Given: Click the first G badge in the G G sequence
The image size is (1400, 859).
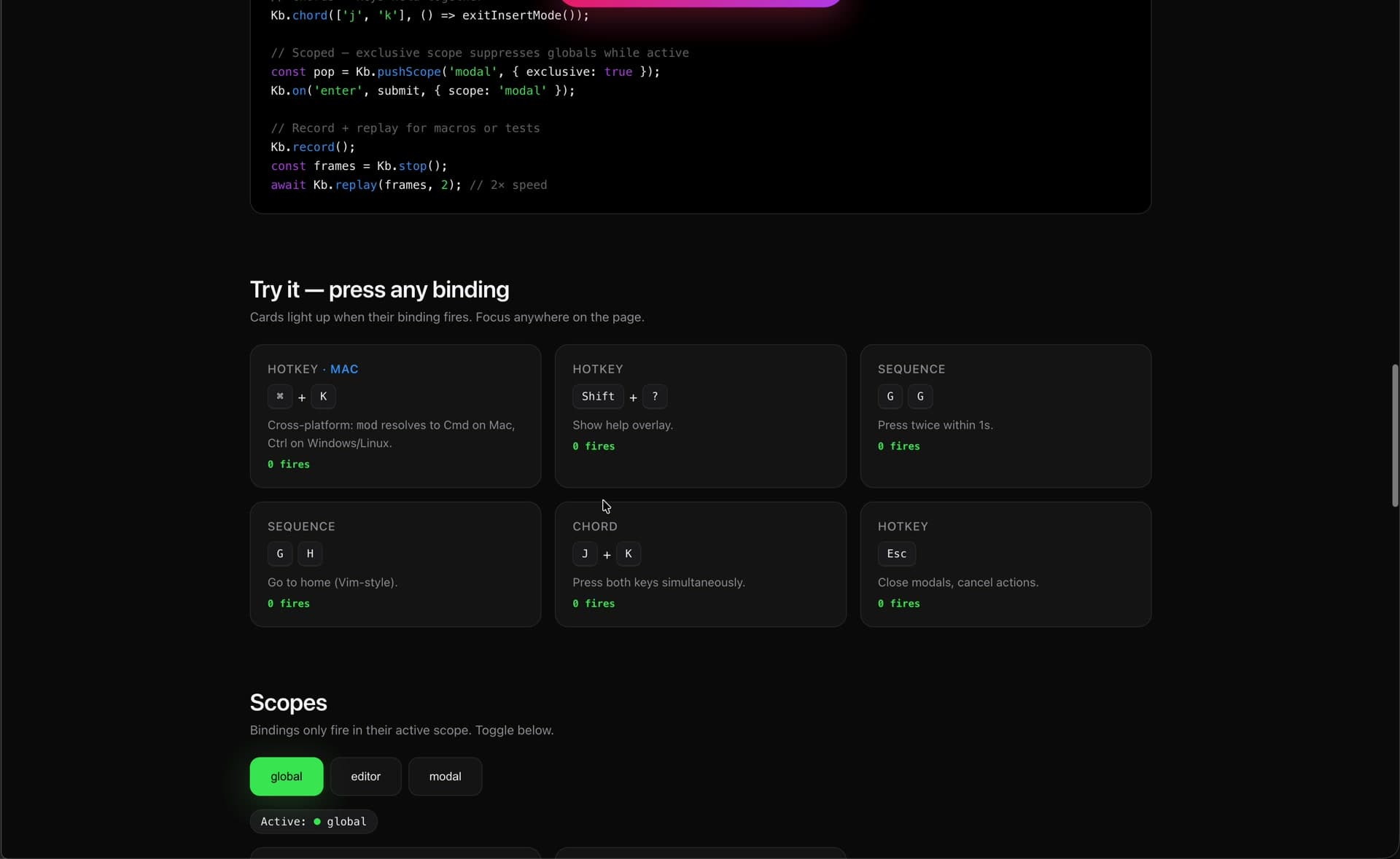Looking at the screenshot, I should 890,397.
